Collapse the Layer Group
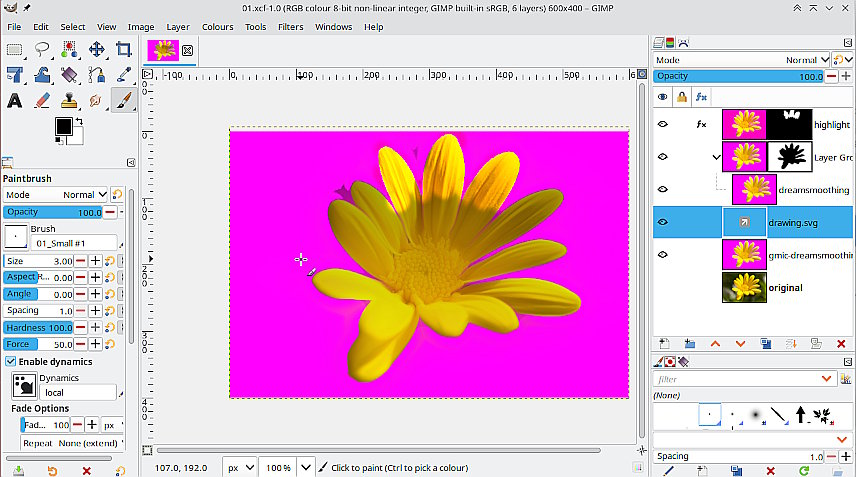Image resolution: width=856 pixels, height=477 pixels. 716,157
